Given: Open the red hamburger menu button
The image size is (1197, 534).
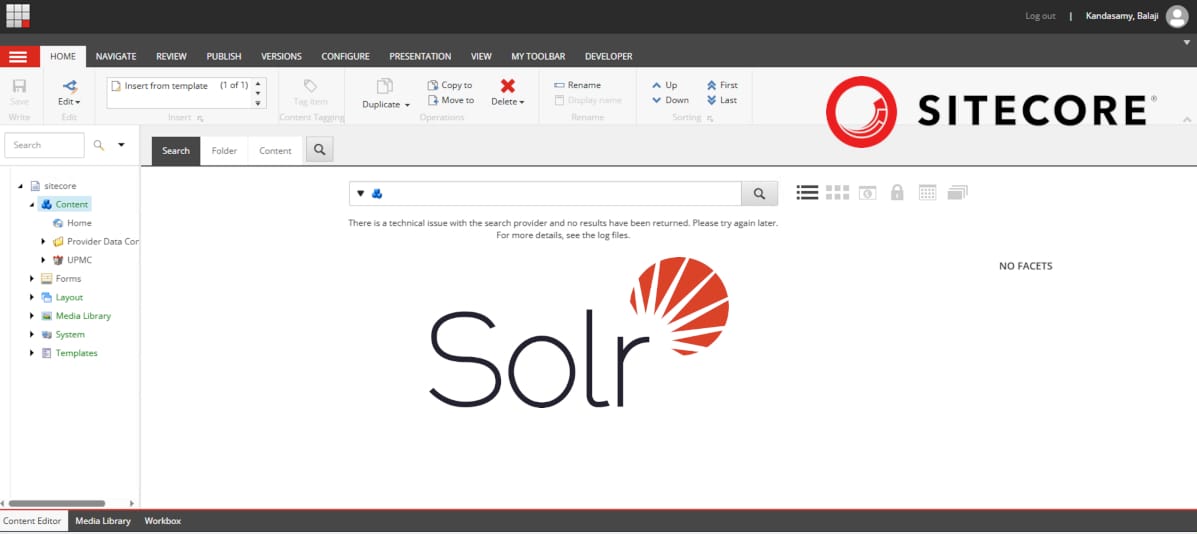Looking at the screenshot, I should click(x=19, y=56).
